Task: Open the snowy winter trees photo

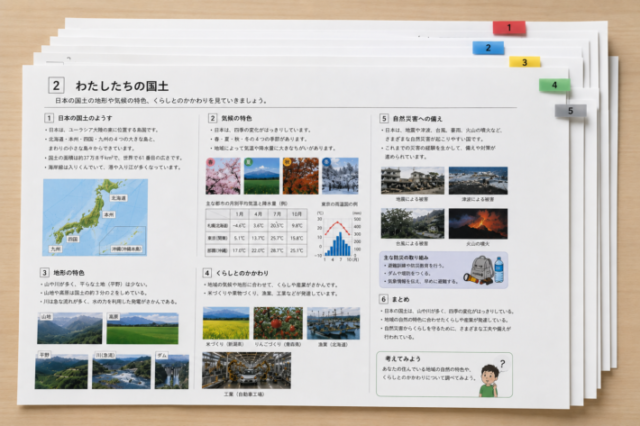Action: [340, 176]
